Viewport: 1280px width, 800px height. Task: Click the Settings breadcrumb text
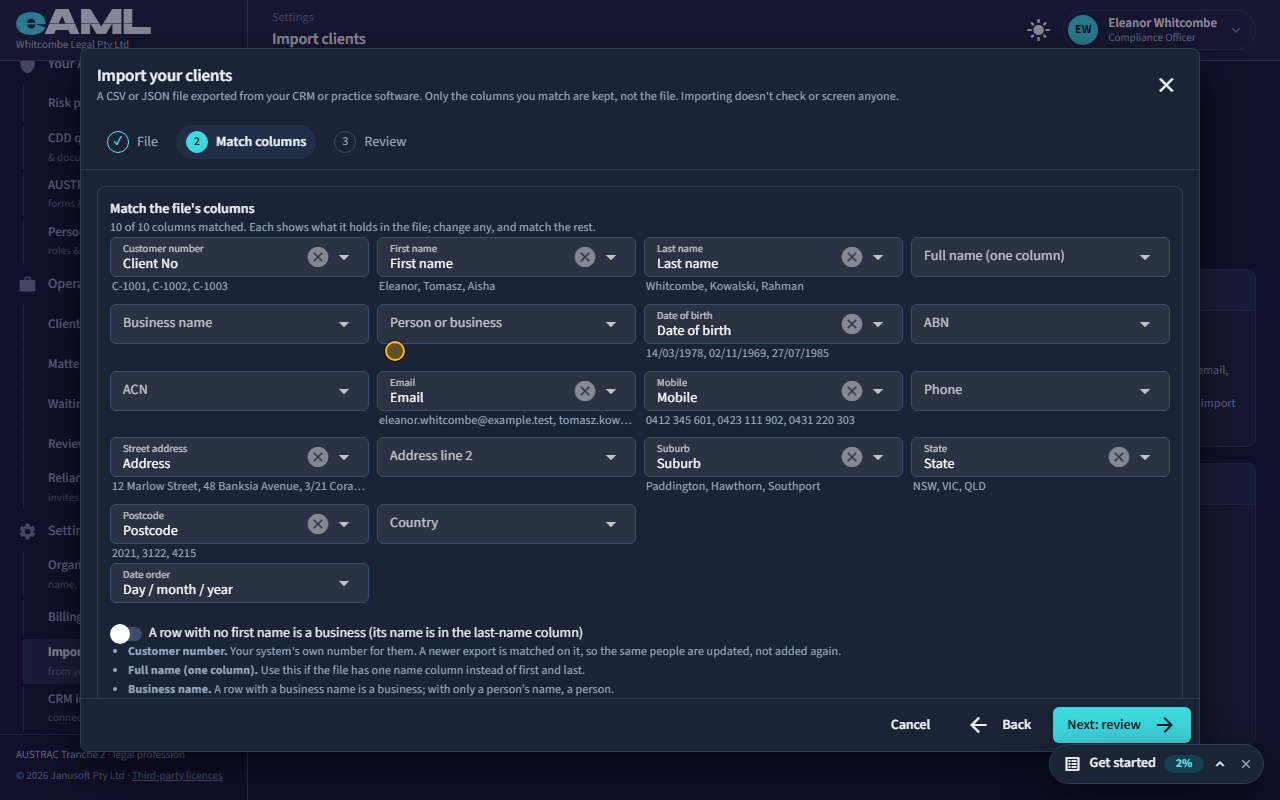point(293,17)
